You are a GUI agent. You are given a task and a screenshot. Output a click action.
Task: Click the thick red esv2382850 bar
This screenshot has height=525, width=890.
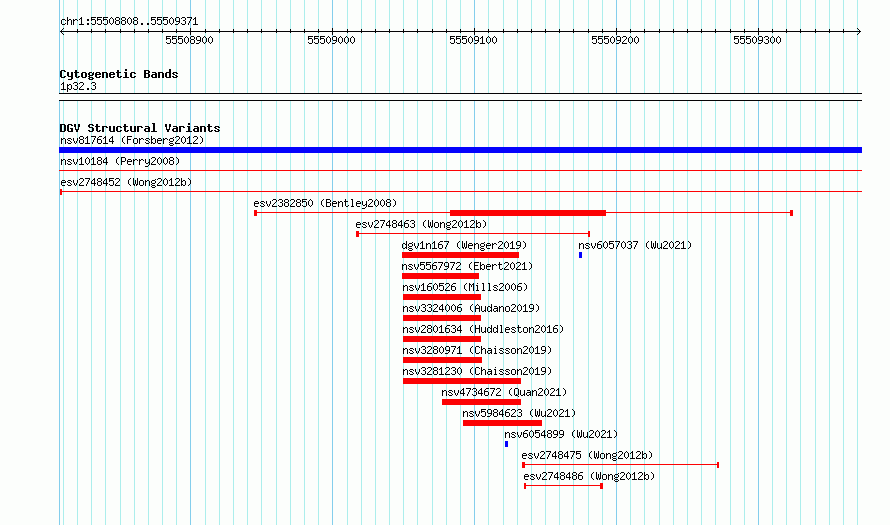[x=528, y=213]
